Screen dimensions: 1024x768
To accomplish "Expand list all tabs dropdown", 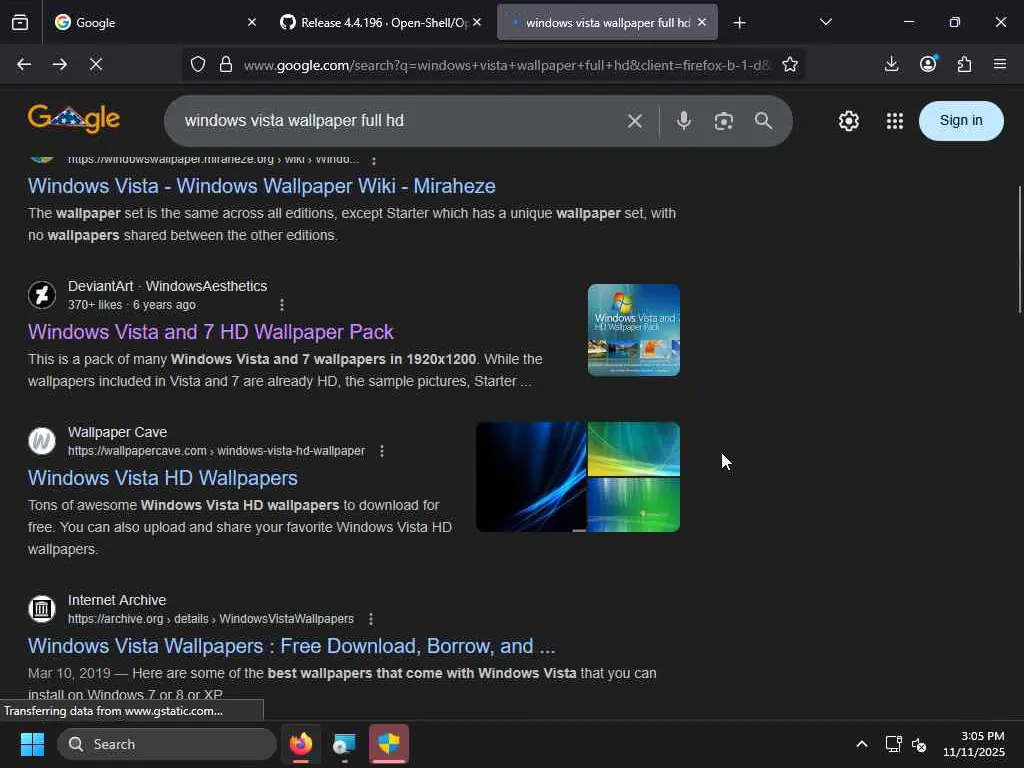I will click(x=825, y=22).
